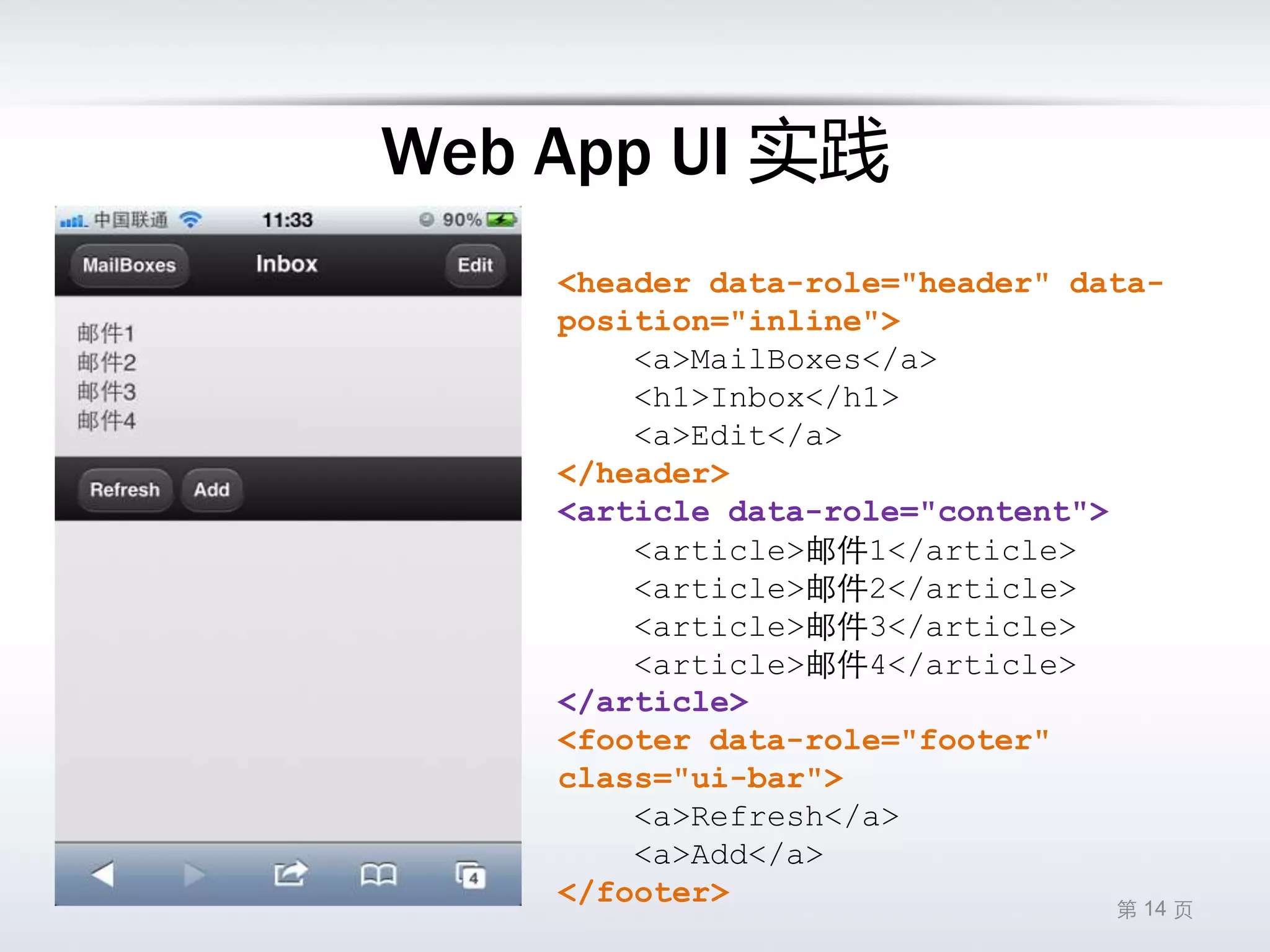
Task: Click the <h1>Inbox</h1> code line
Action: coord(766,397)
